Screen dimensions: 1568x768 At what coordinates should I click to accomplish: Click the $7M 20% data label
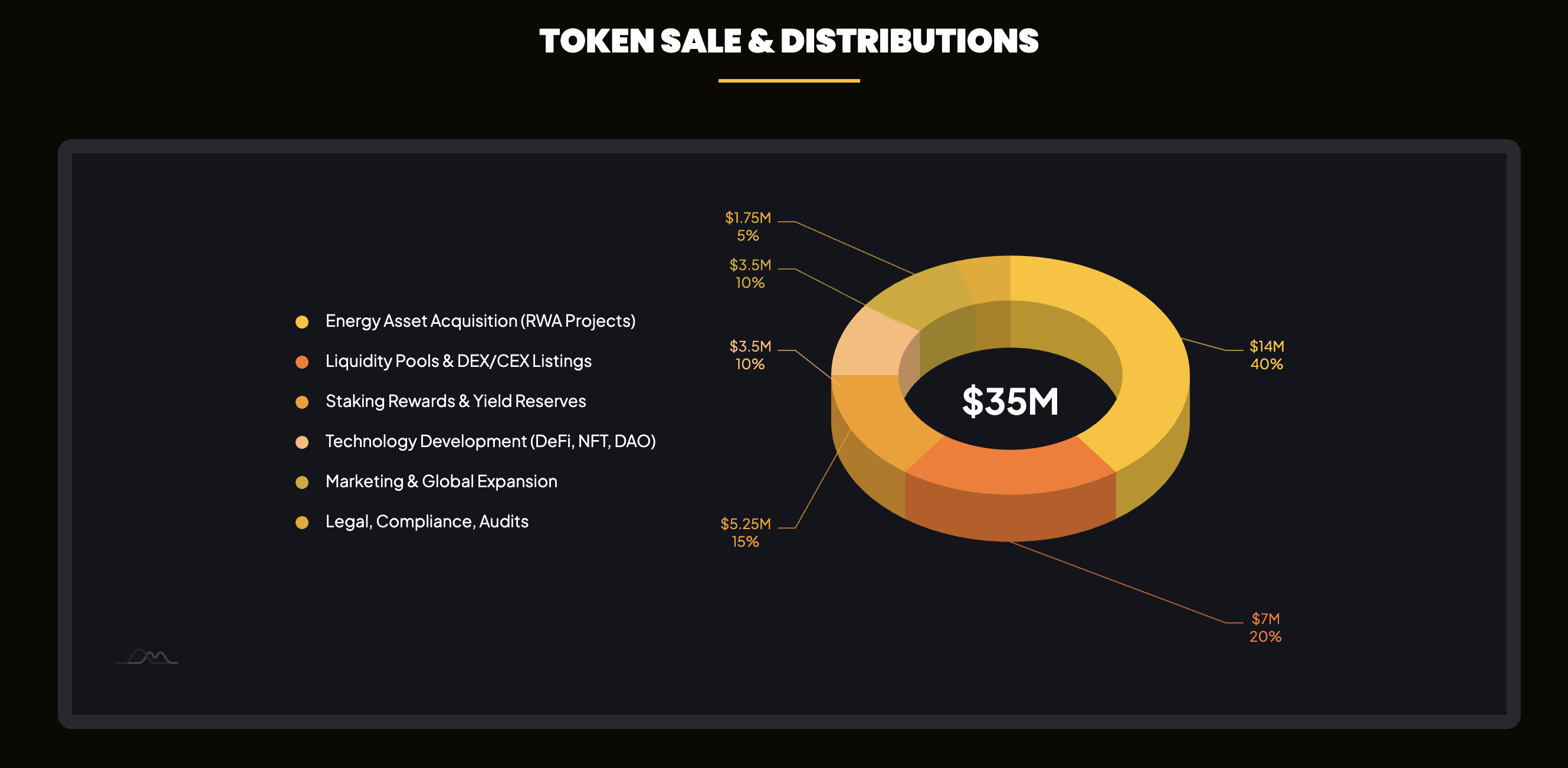click(x=1265, y=628)
